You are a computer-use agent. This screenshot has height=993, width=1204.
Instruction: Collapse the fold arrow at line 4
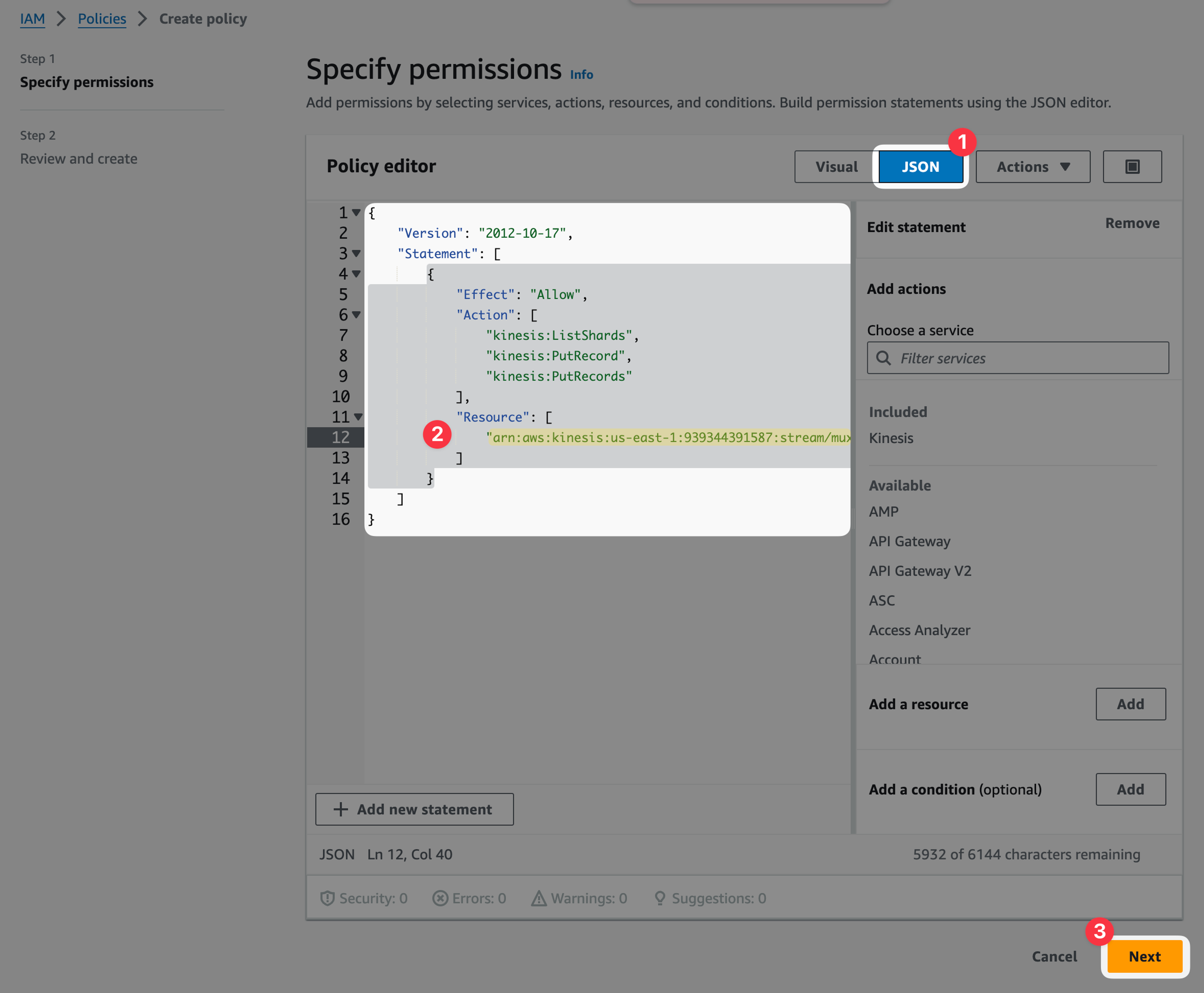(x=356, y=274)
